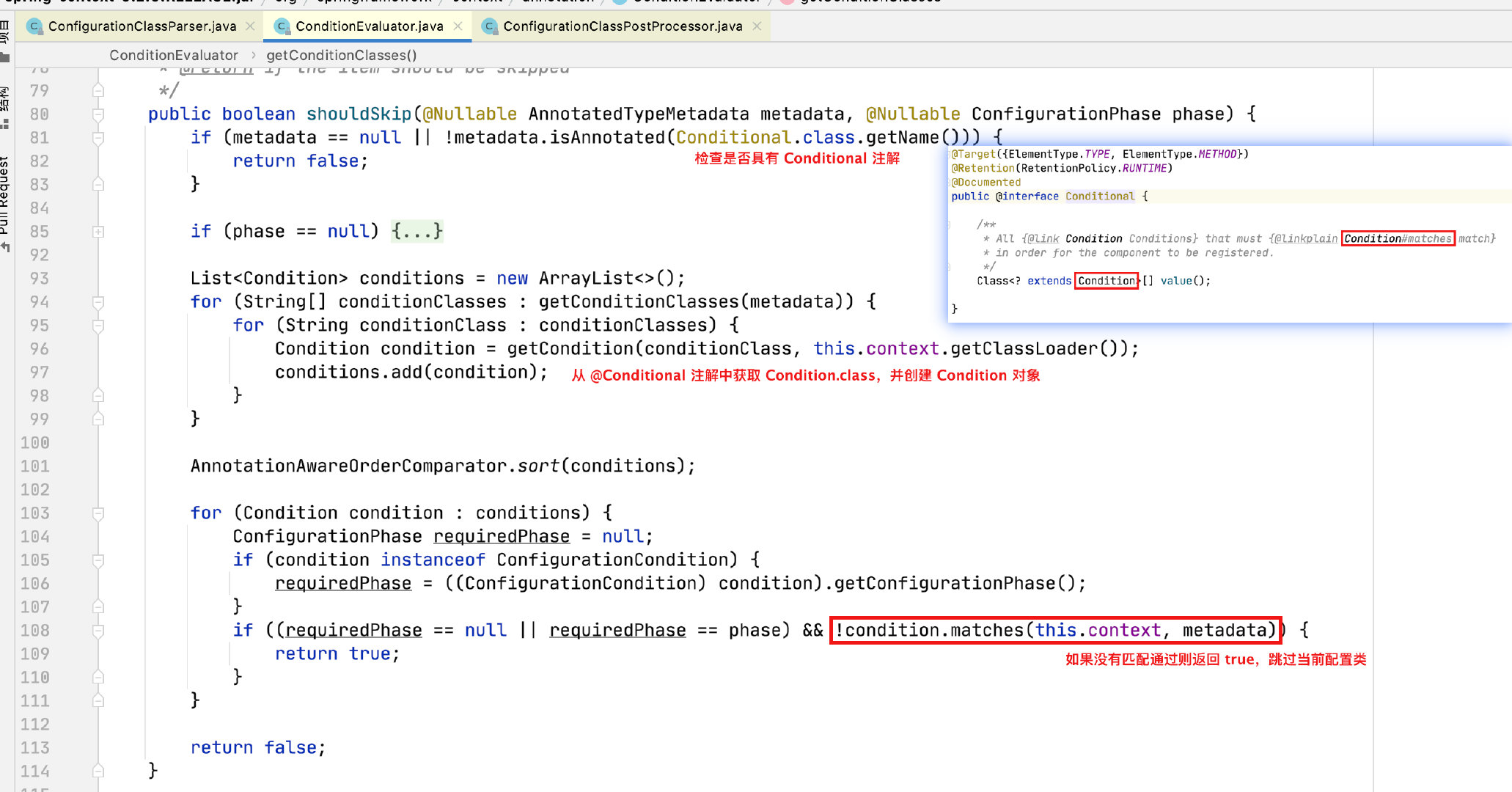The height and width of the screenshot is (792, 1512).
Task: Click ConfigurationPhase type on line 80
Action: tap(1066, 114)
